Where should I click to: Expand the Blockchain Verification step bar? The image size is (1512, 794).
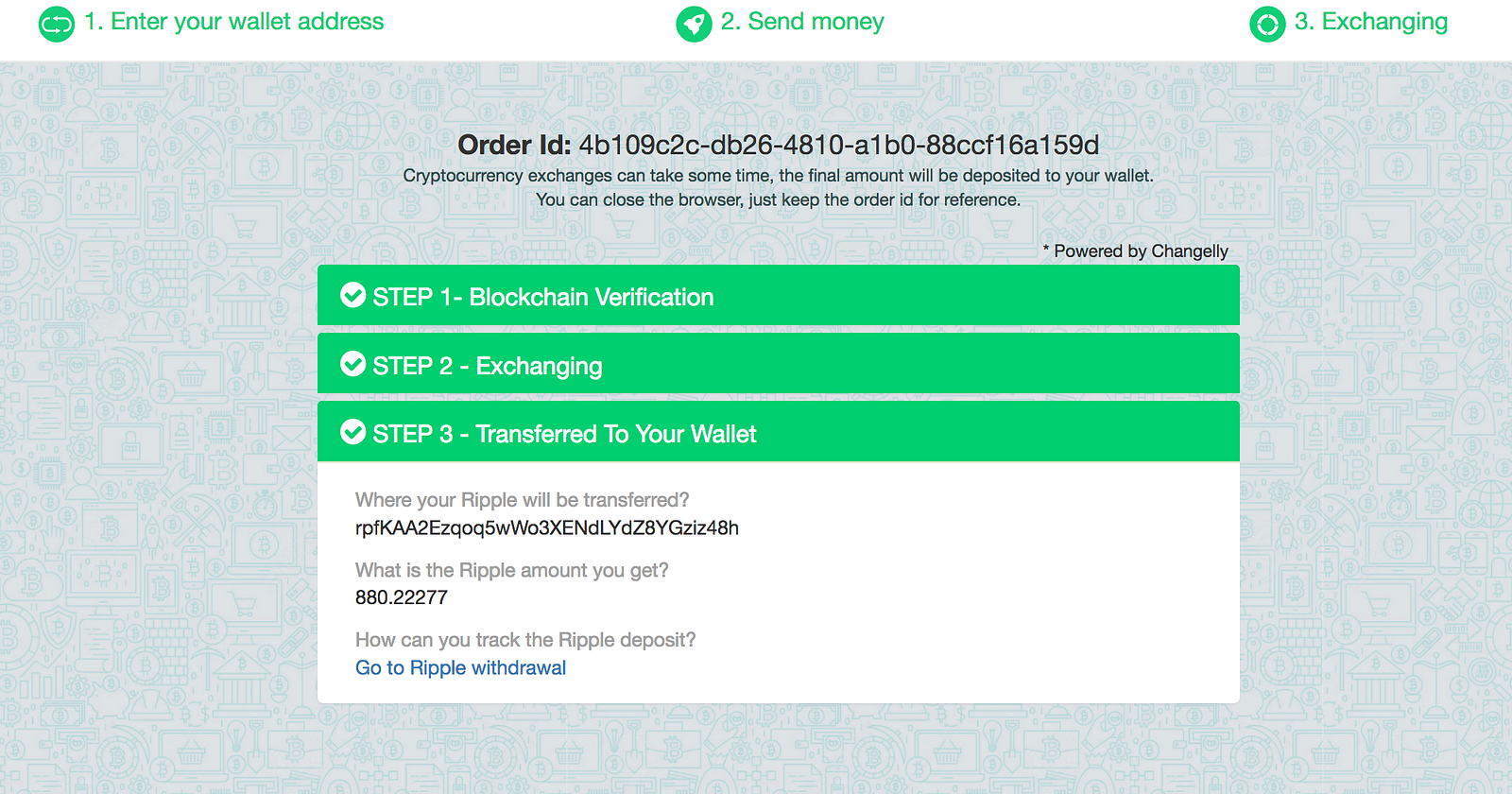779,296
